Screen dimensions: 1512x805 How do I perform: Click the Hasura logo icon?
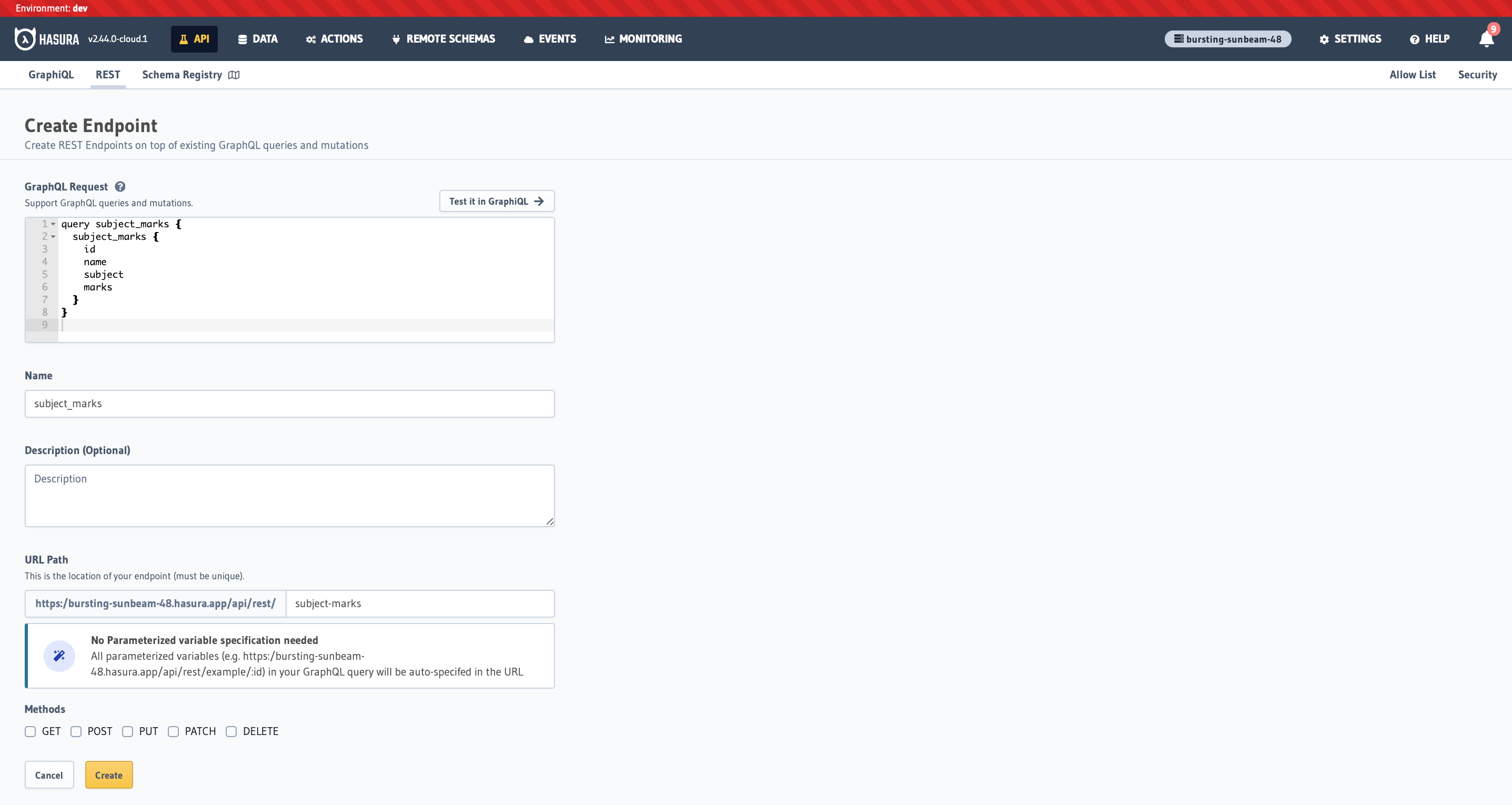click(x=25, y=39)
